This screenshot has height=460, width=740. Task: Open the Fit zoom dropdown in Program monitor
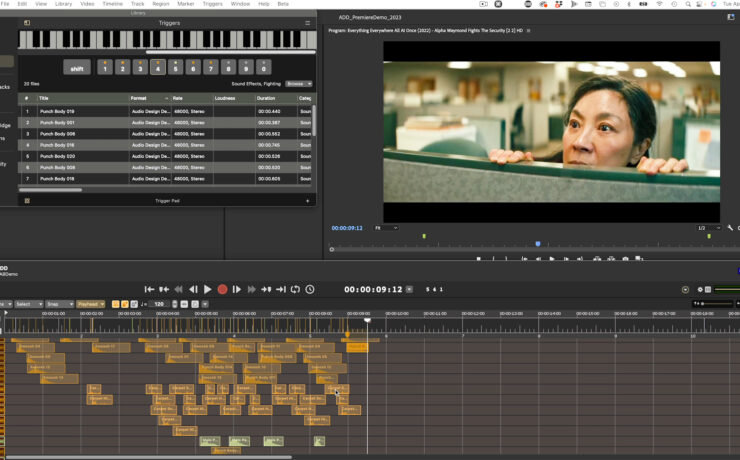coord(386,228)
